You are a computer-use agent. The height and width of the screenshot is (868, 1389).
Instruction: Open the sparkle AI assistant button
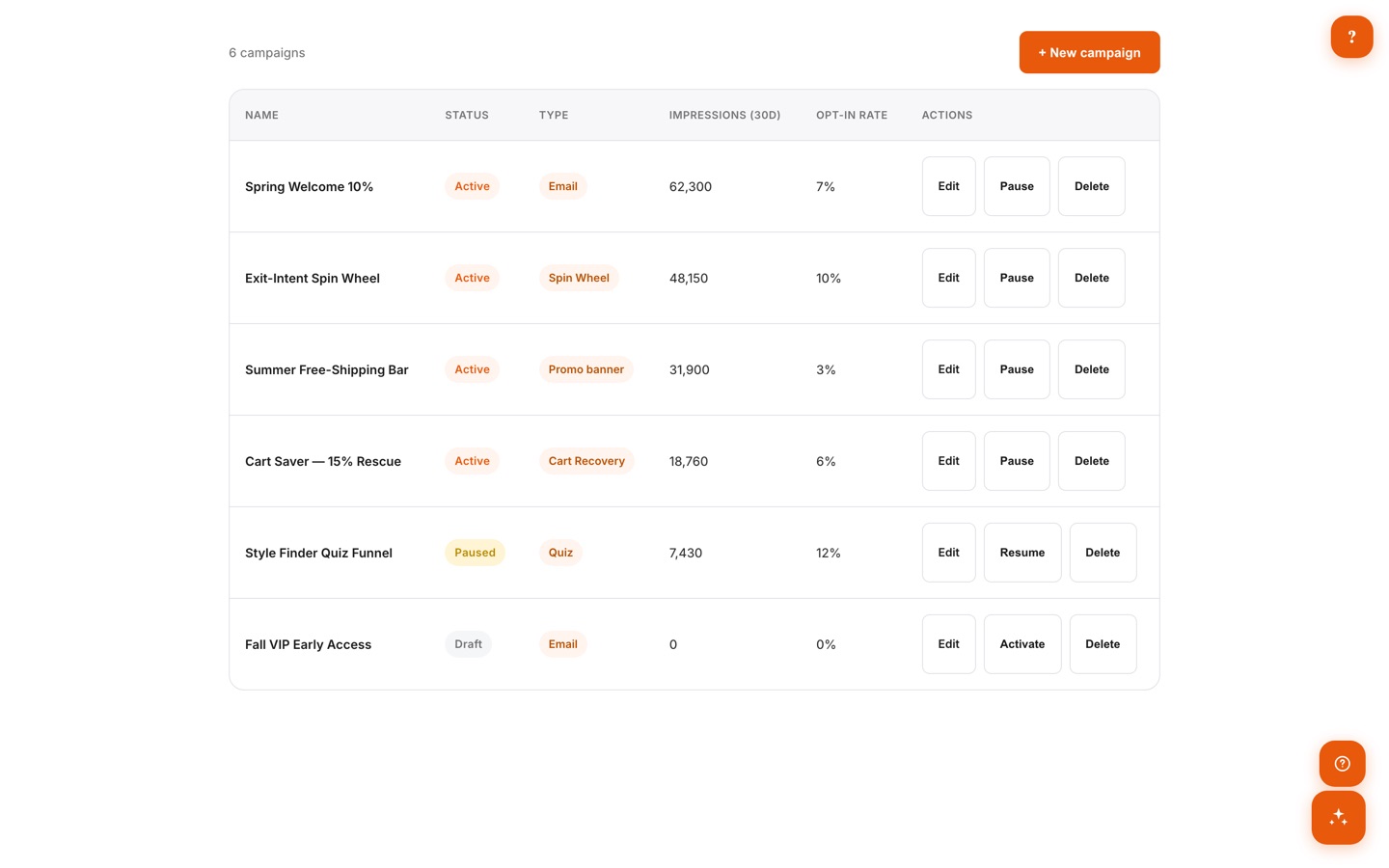[1338, 818]
